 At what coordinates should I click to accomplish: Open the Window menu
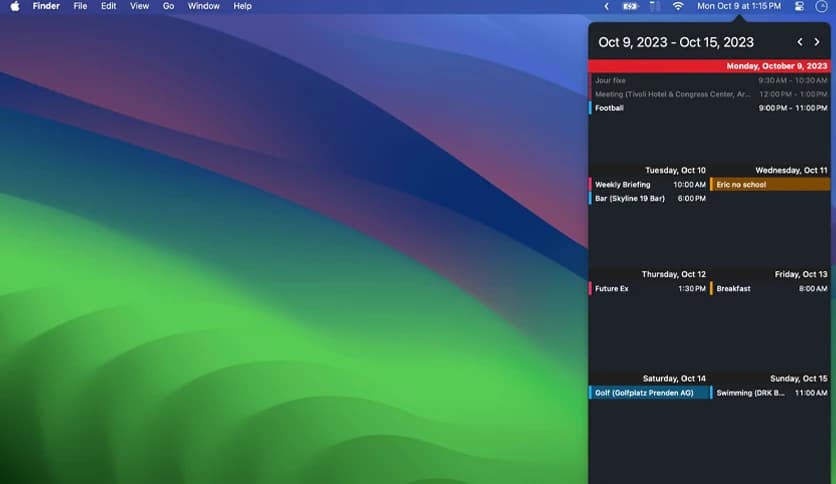(x=204, y=6)
